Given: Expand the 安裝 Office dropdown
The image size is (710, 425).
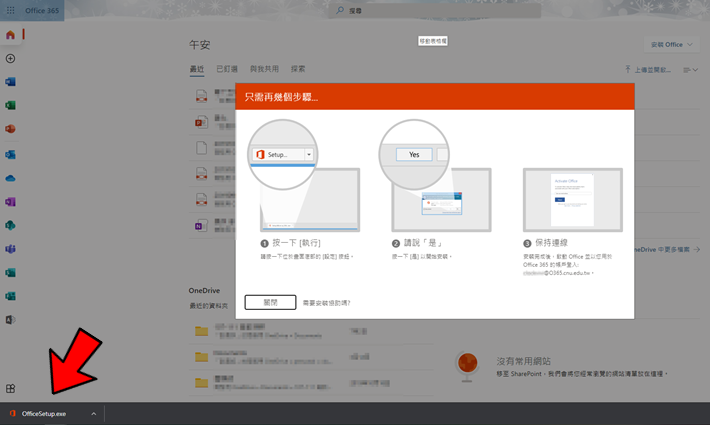Looking at the screenshot, I should coord(672,44).
